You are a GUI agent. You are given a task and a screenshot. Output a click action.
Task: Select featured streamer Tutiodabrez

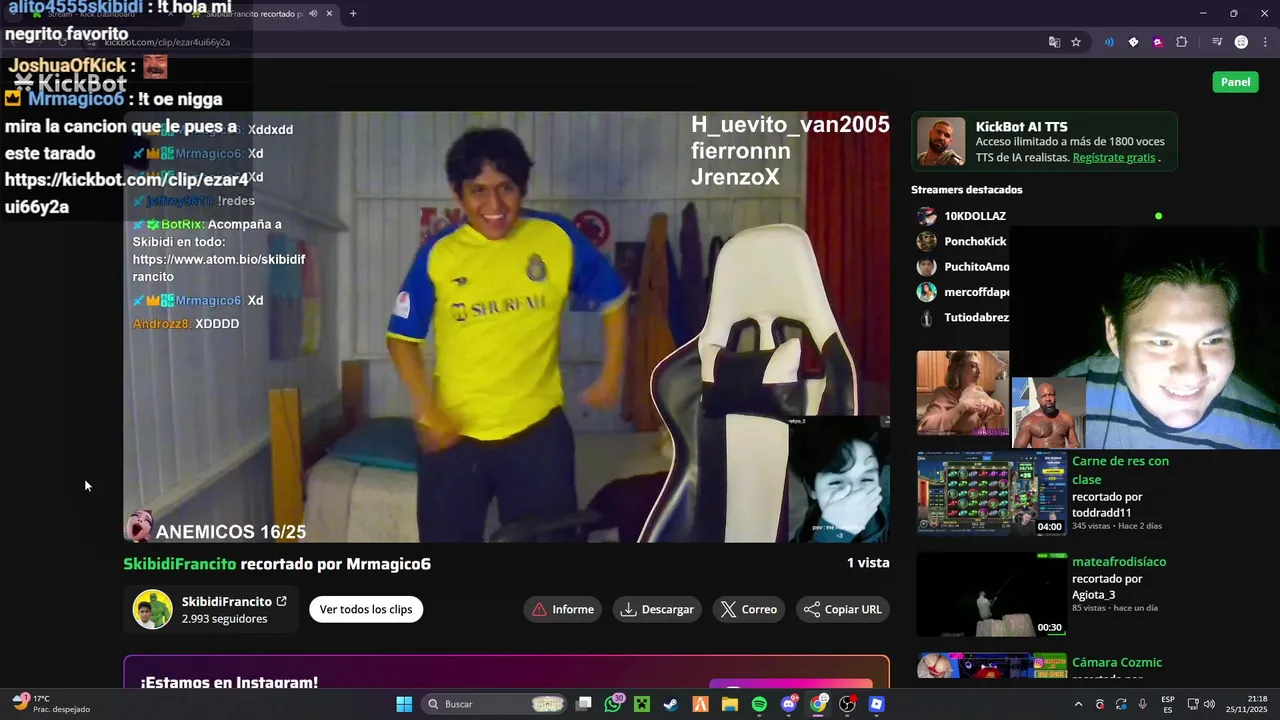click(x=977, y=317)
